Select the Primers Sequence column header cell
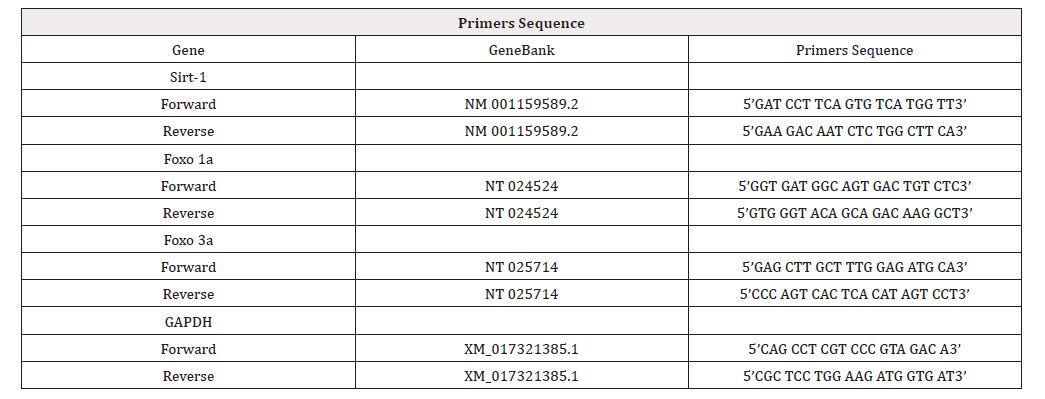Image resolution: width=1045 pixels, height=399 pixels. [x=854, y=50]
